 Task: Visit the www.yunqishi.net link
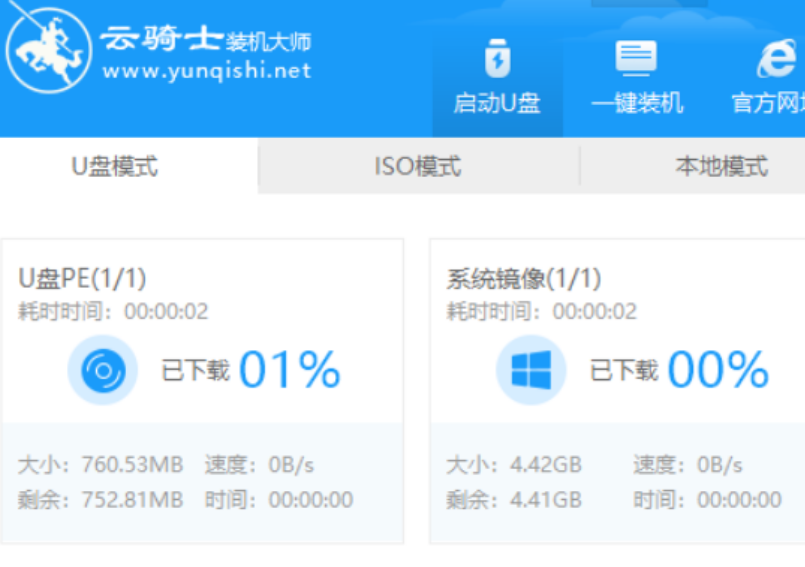click(x=207, y=71)
